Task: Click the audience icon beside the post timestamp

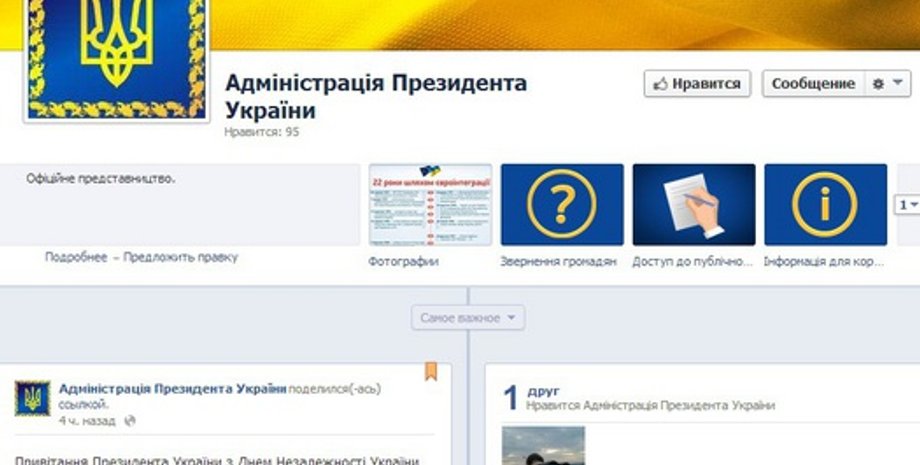Action: (130, 421)
